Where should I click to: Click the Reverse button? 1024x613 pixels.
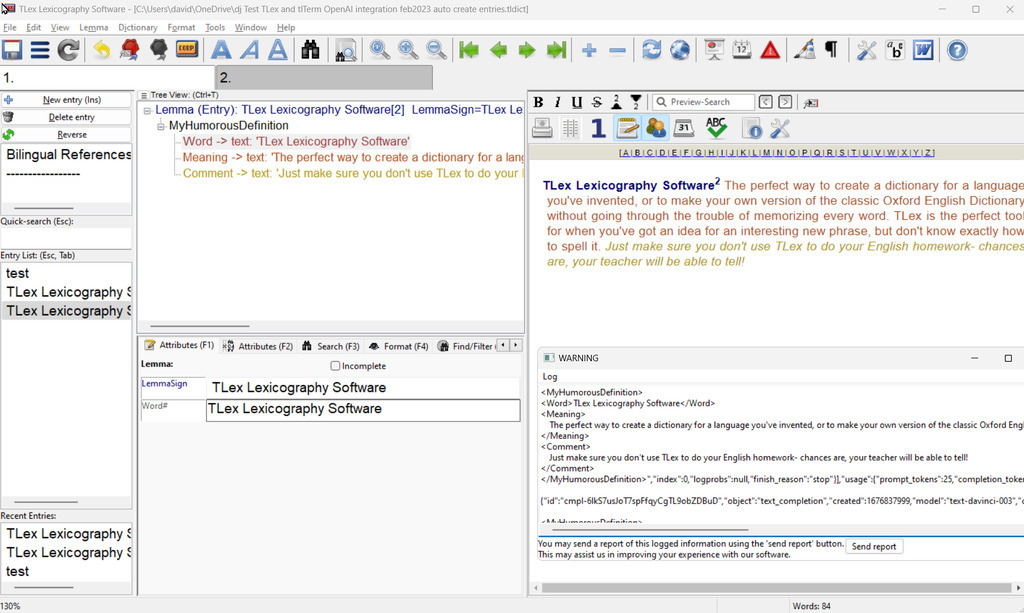(x=66, y=134)
